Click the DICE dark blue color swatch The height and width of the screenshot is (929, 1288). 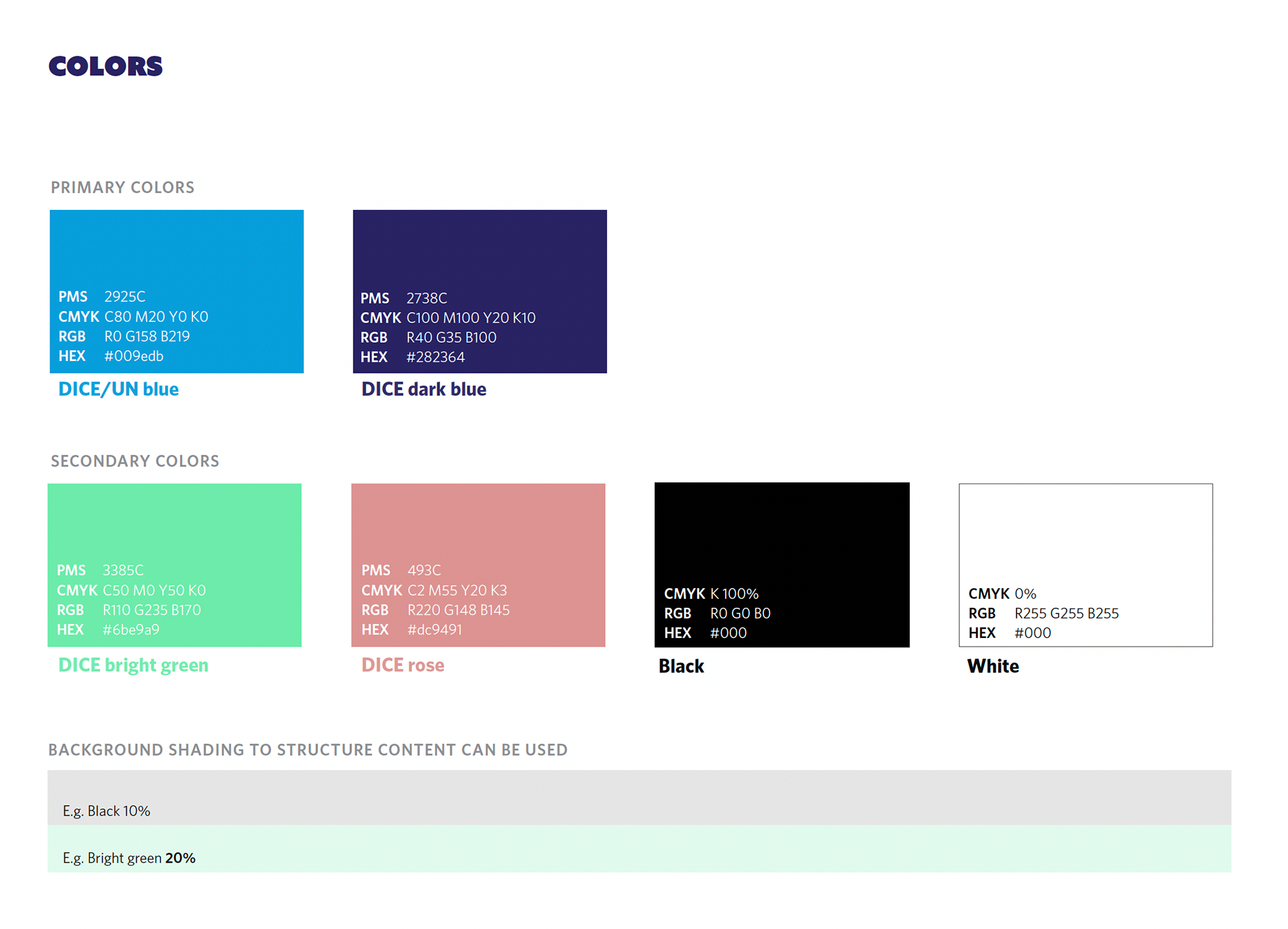[480, 291]
